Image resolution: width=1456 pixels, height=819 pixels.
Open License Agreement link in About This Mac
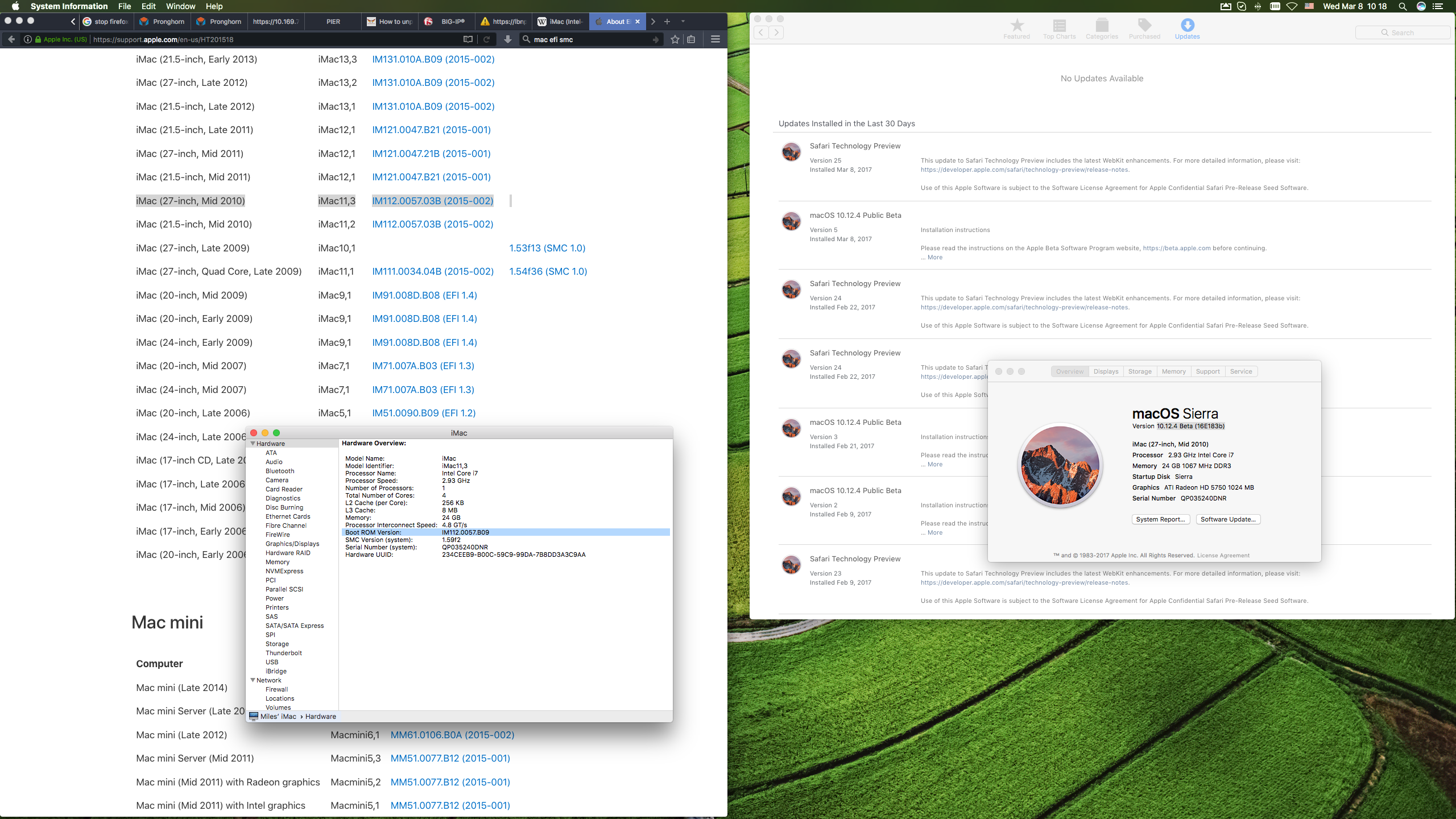[1223, 556]
